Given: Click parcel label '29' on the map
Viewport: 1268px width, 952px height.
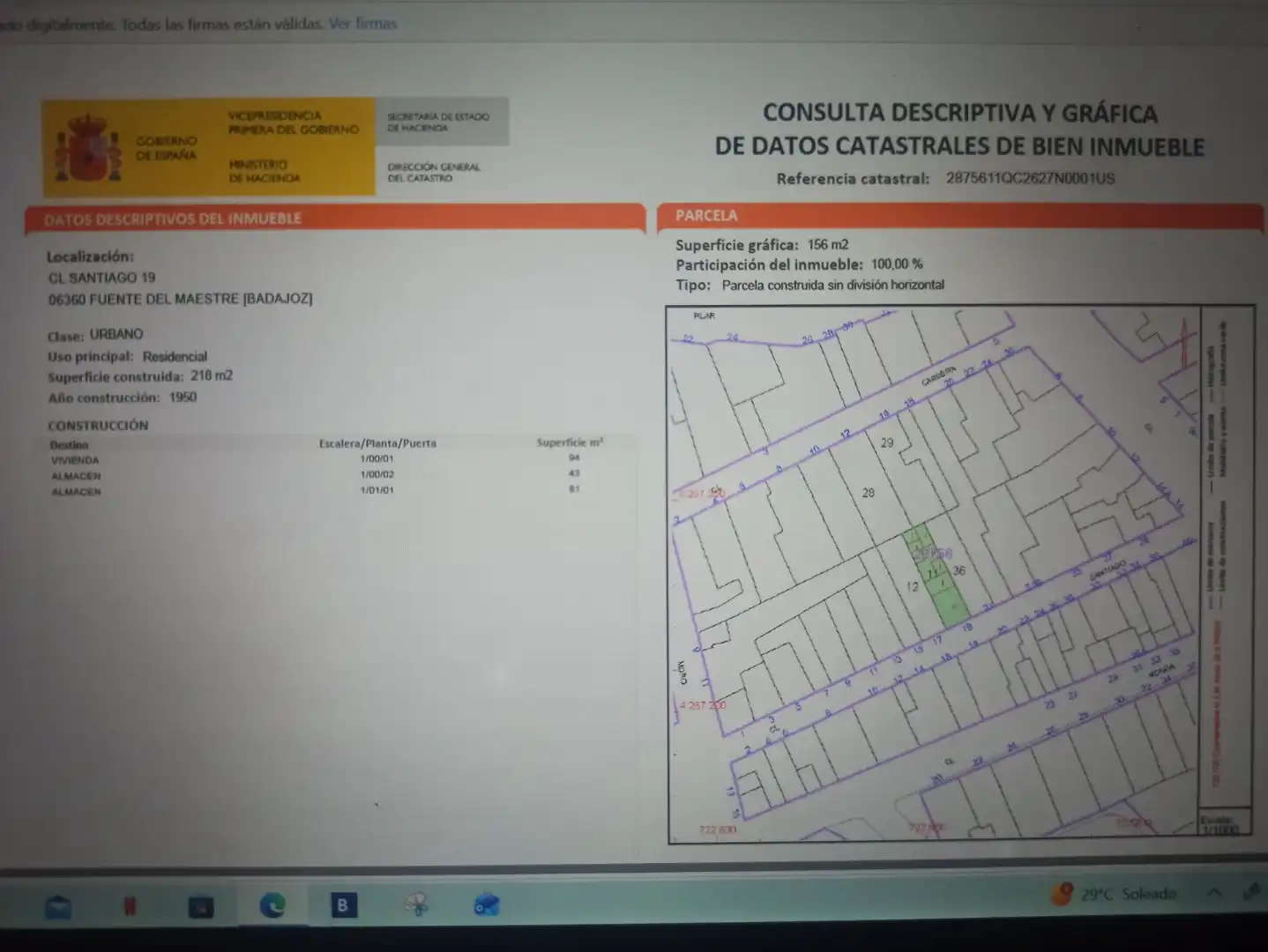Looking at the screenshot, I should tap(887, 443).
